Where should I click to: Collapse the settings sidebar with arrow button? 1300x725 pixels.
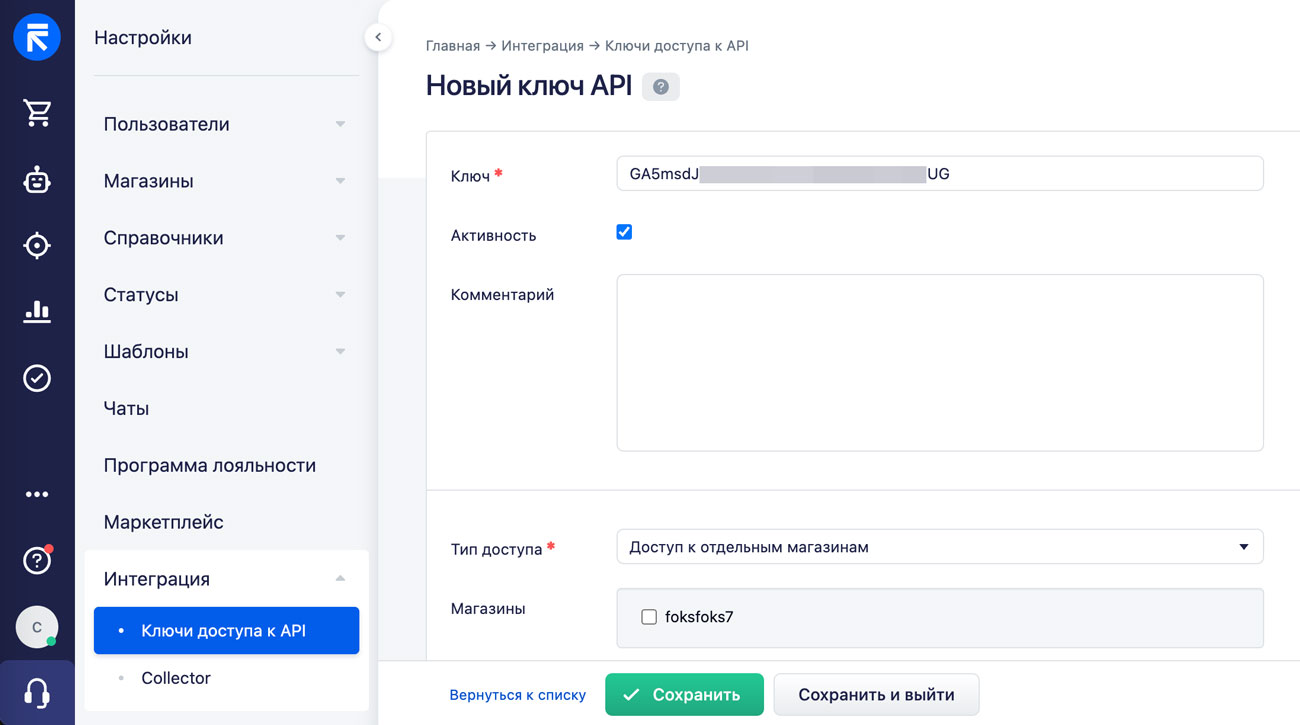[x=377, y=38]
